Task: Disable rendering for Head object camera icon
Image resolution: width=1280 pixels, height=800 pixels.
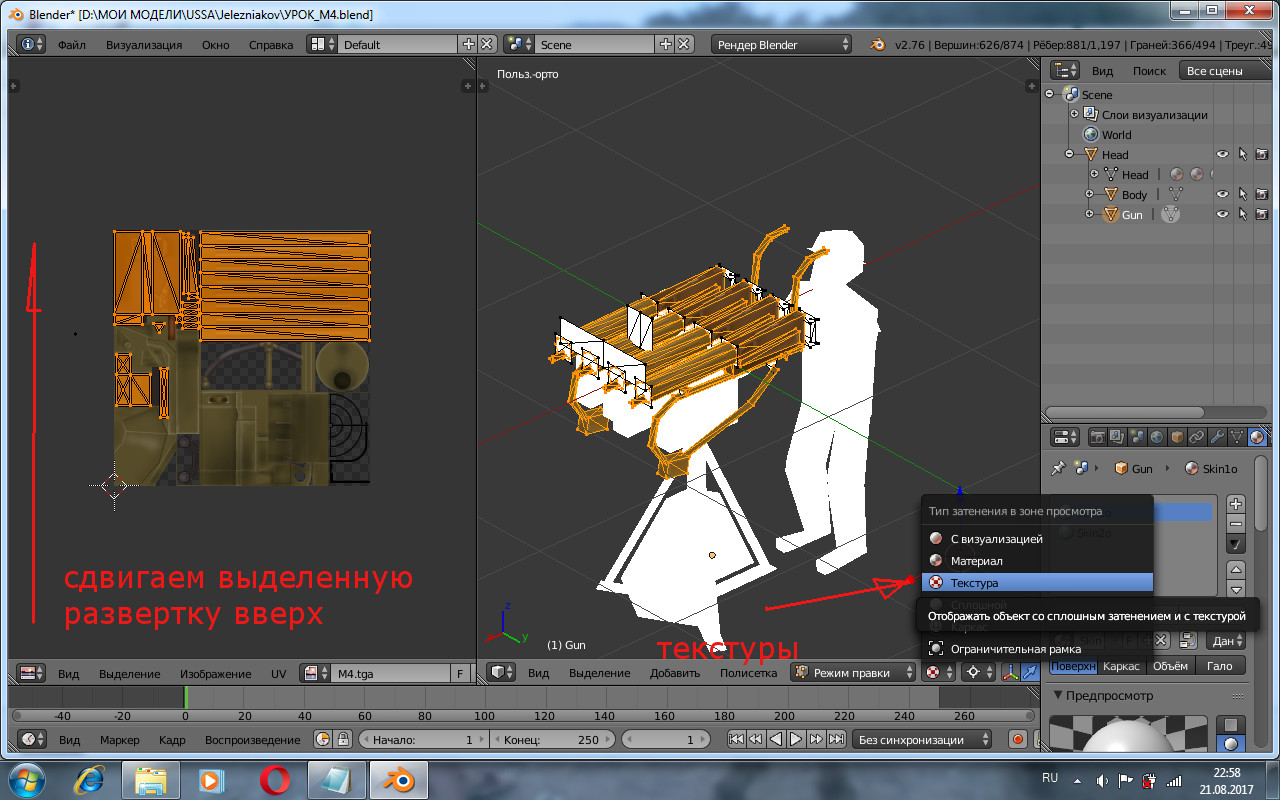Action: [1261, 155]
